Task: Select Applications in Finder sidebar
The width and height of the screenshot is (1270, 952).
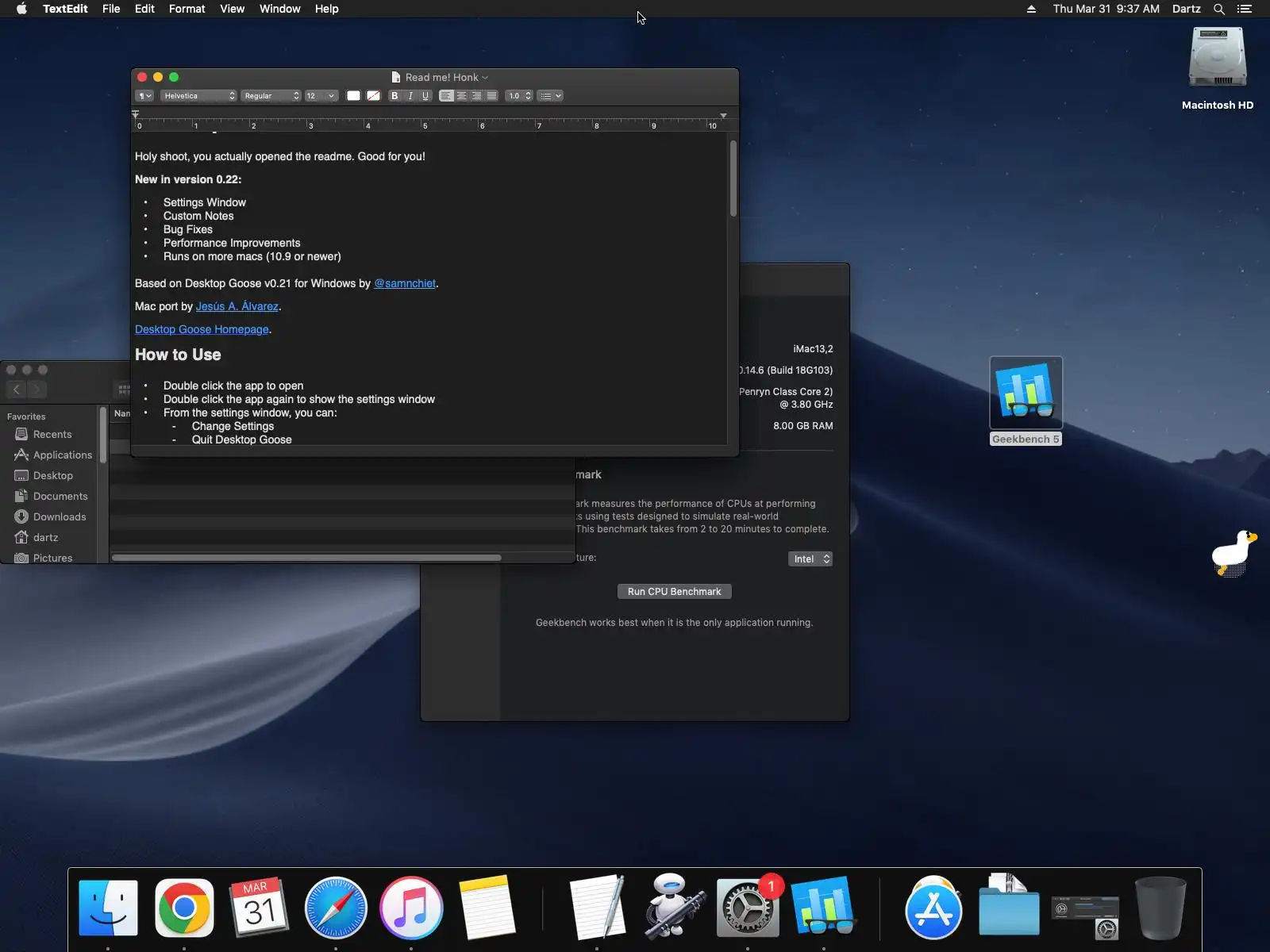Action: coord(63,455)
